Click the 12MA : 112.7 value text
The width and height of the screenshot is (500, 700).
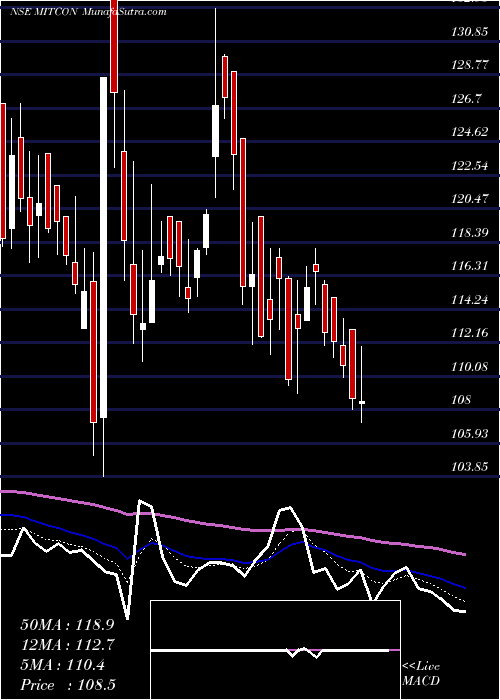click(x=68, y=645)
